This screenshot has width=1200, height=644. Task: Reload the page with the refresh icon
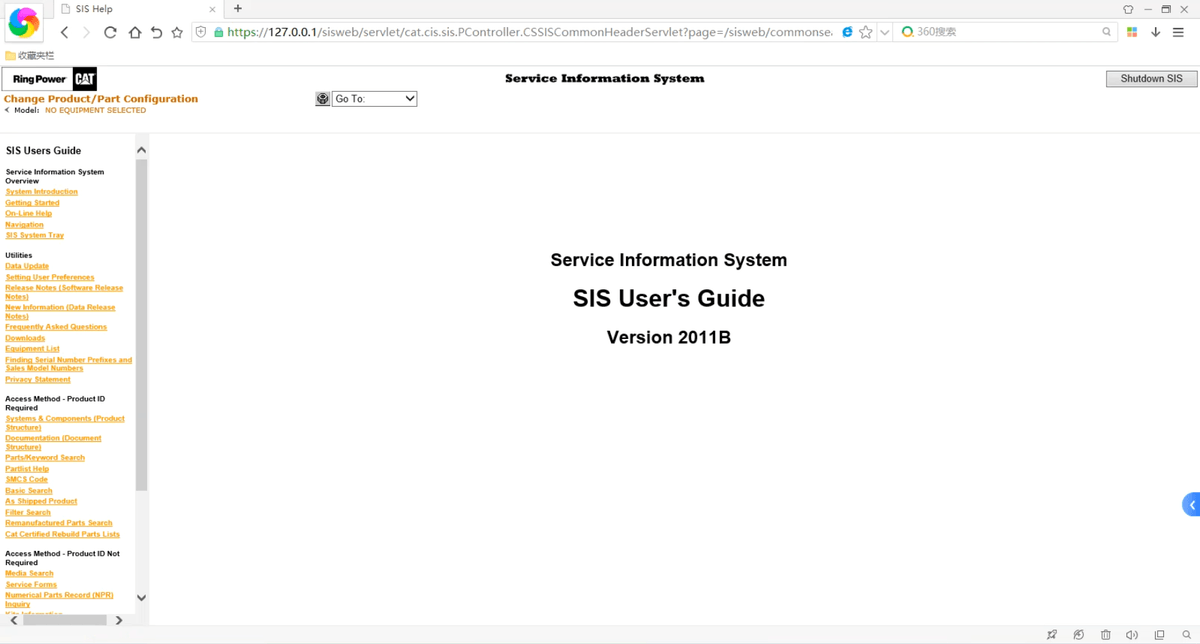tap(110, 32)
